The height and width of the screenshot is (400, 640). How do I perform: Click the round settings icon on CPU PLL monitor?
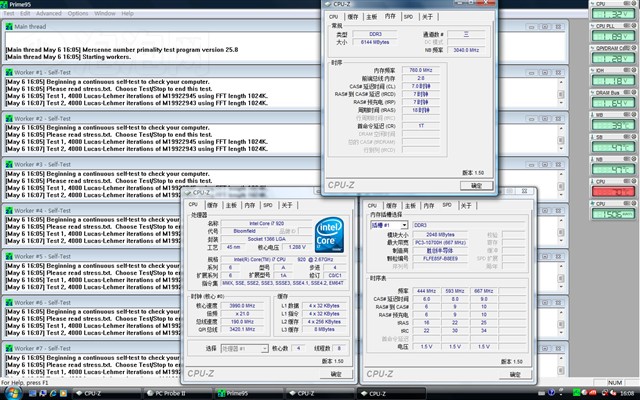click(634, 26)
